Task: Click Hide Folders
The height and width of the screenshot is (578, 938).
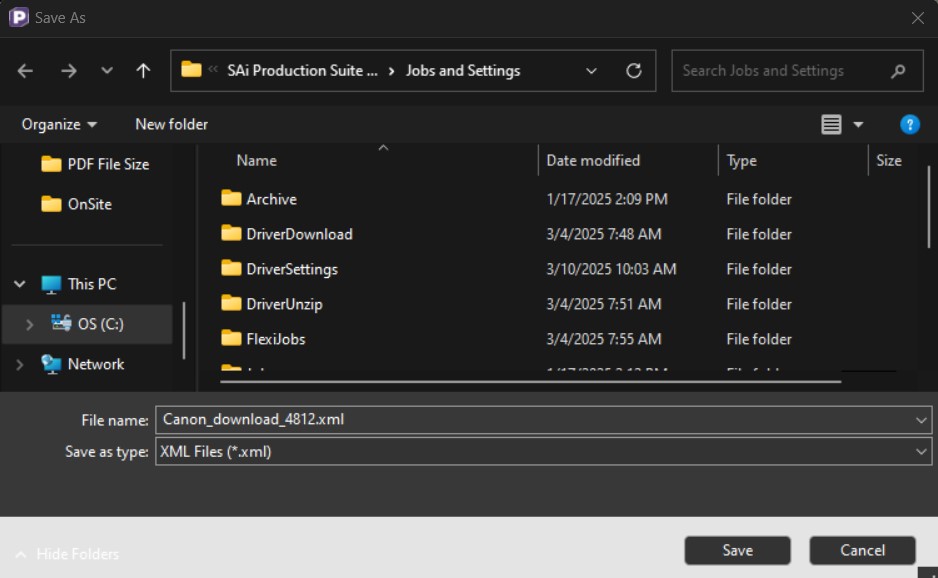Action: click(67, 554)
